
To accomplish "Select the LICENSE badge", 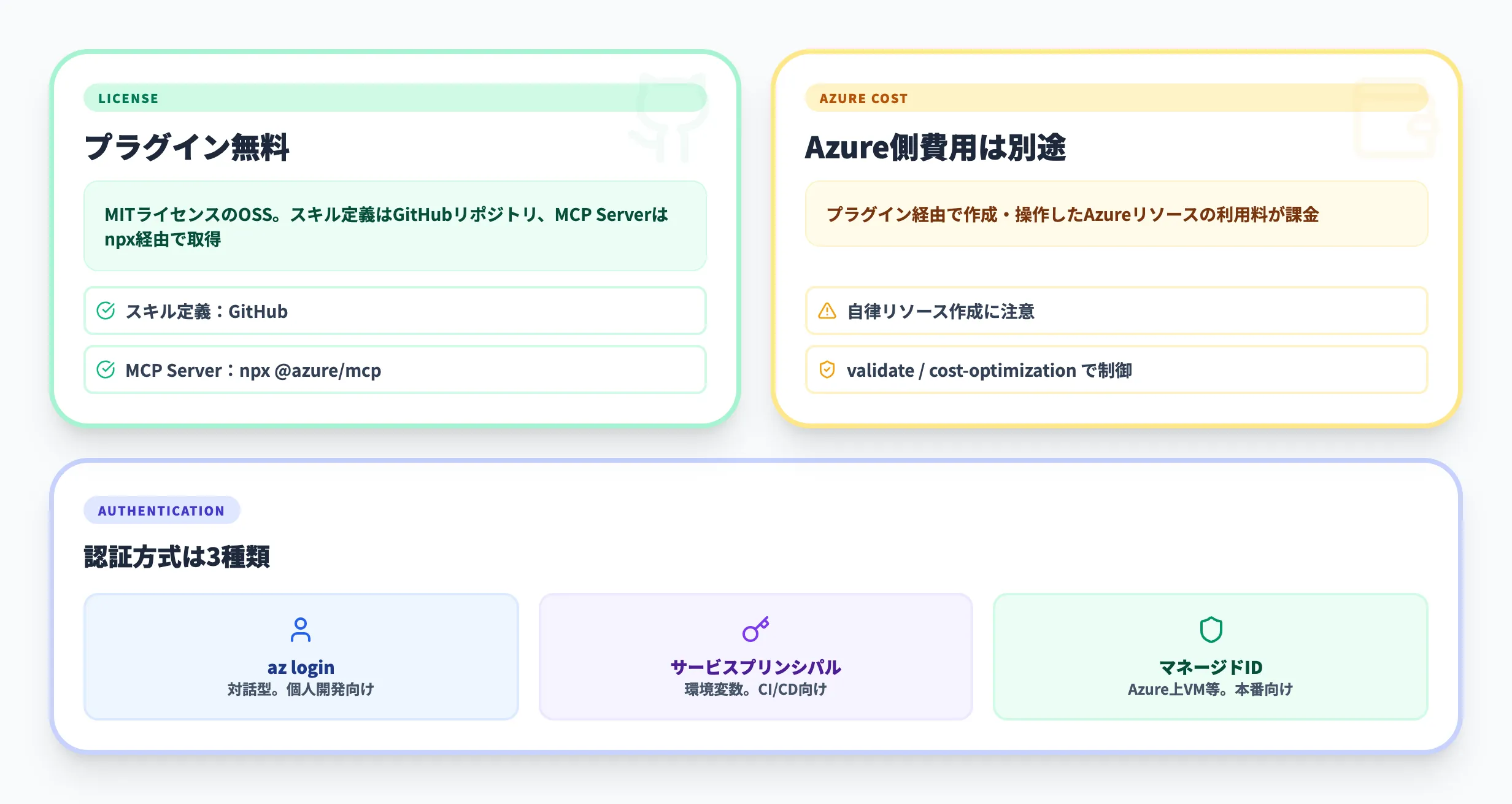I will 128,98.
